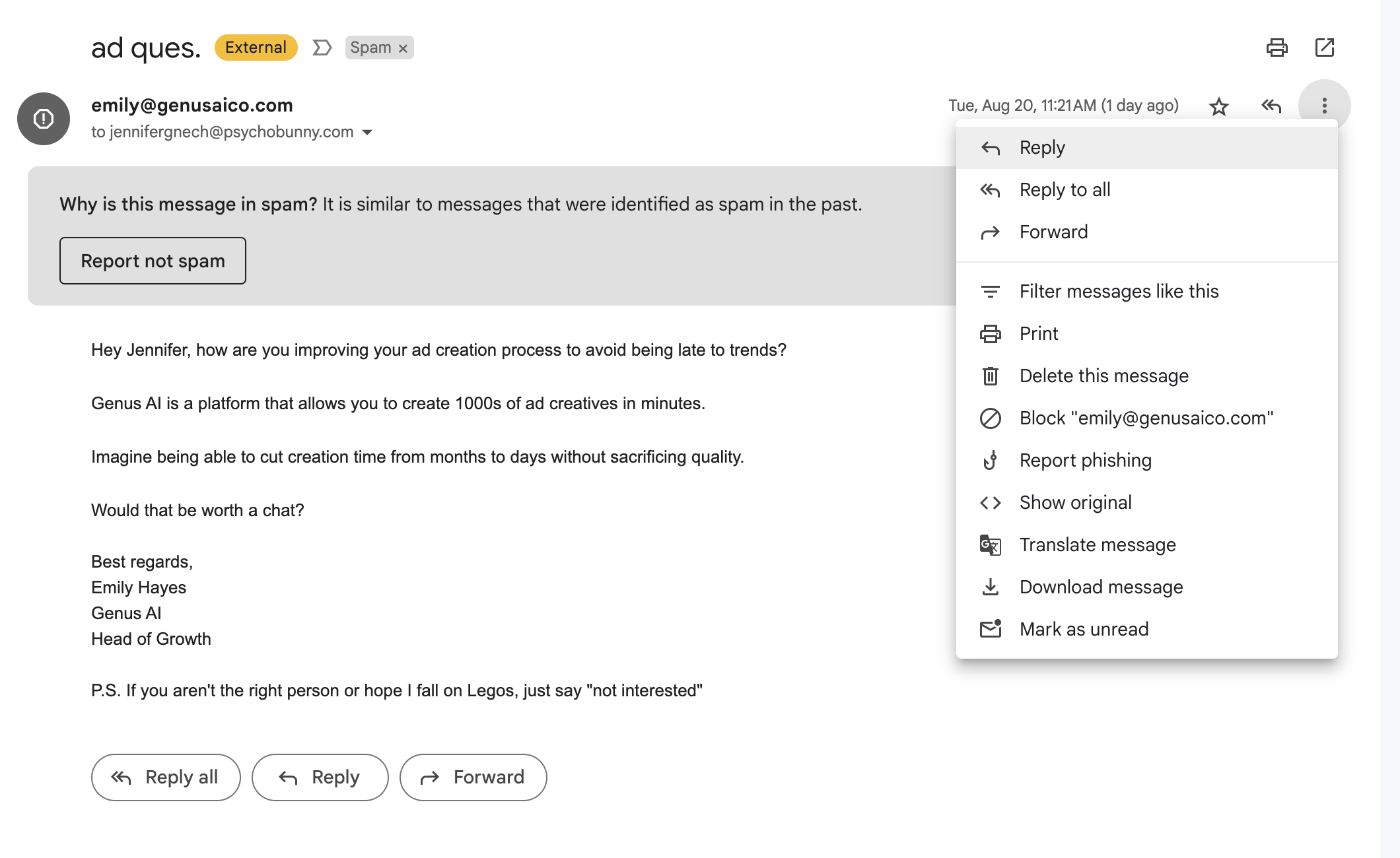The height and width of the screenshot is (858, 1400).
Task: Select Filter messages like this
Action: [x=1119, y=292]
